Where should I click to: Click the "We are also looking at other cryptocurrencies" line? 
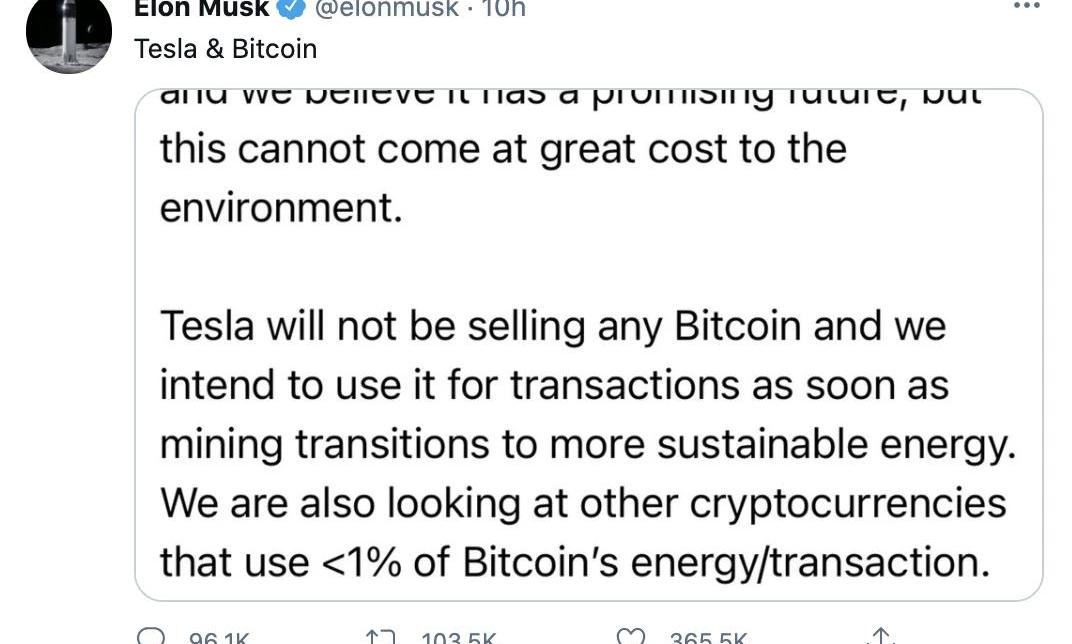pyautogui.click(x=583, y=502)
